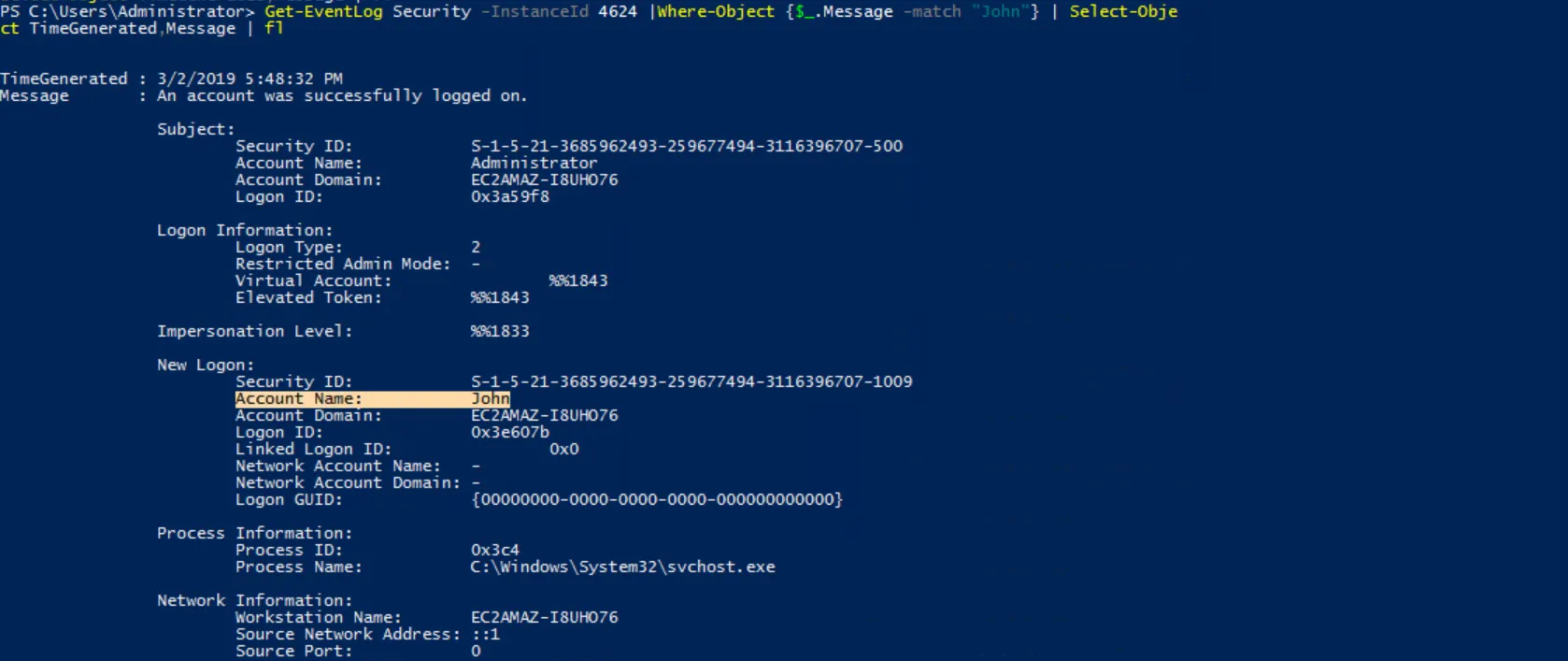This screenshot has height=661, width=1568.
Task: Click the Source Network Address value ::1
Action: [x=485, y=634]
